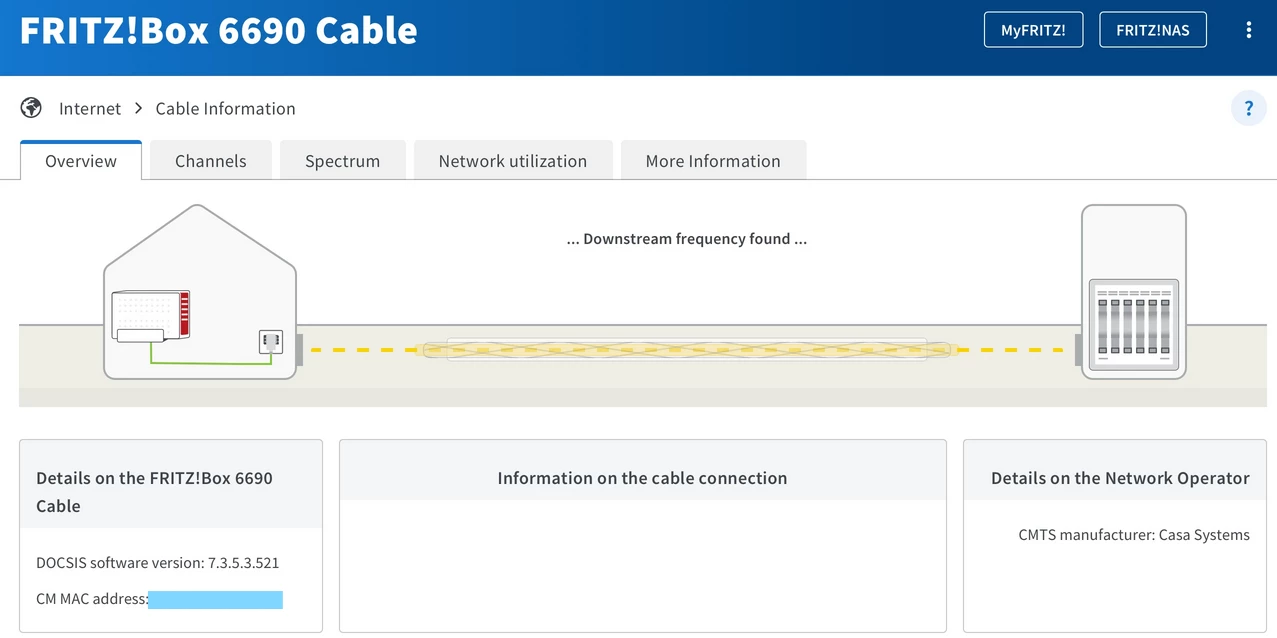The width and height of the screenshot is (1277, 638).
Task: Click the blue help question mark icon
Action: [x=1248, y=108]
